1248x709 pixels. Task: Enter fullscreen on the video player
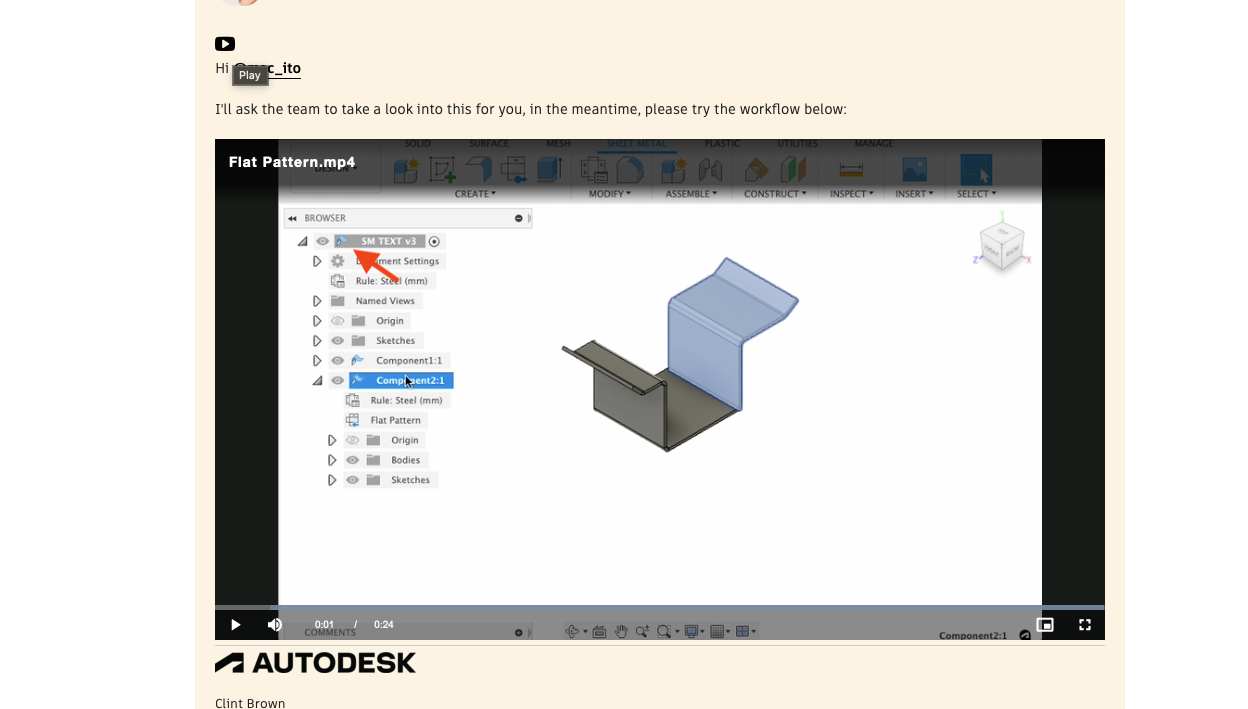tap(1085, 624)
